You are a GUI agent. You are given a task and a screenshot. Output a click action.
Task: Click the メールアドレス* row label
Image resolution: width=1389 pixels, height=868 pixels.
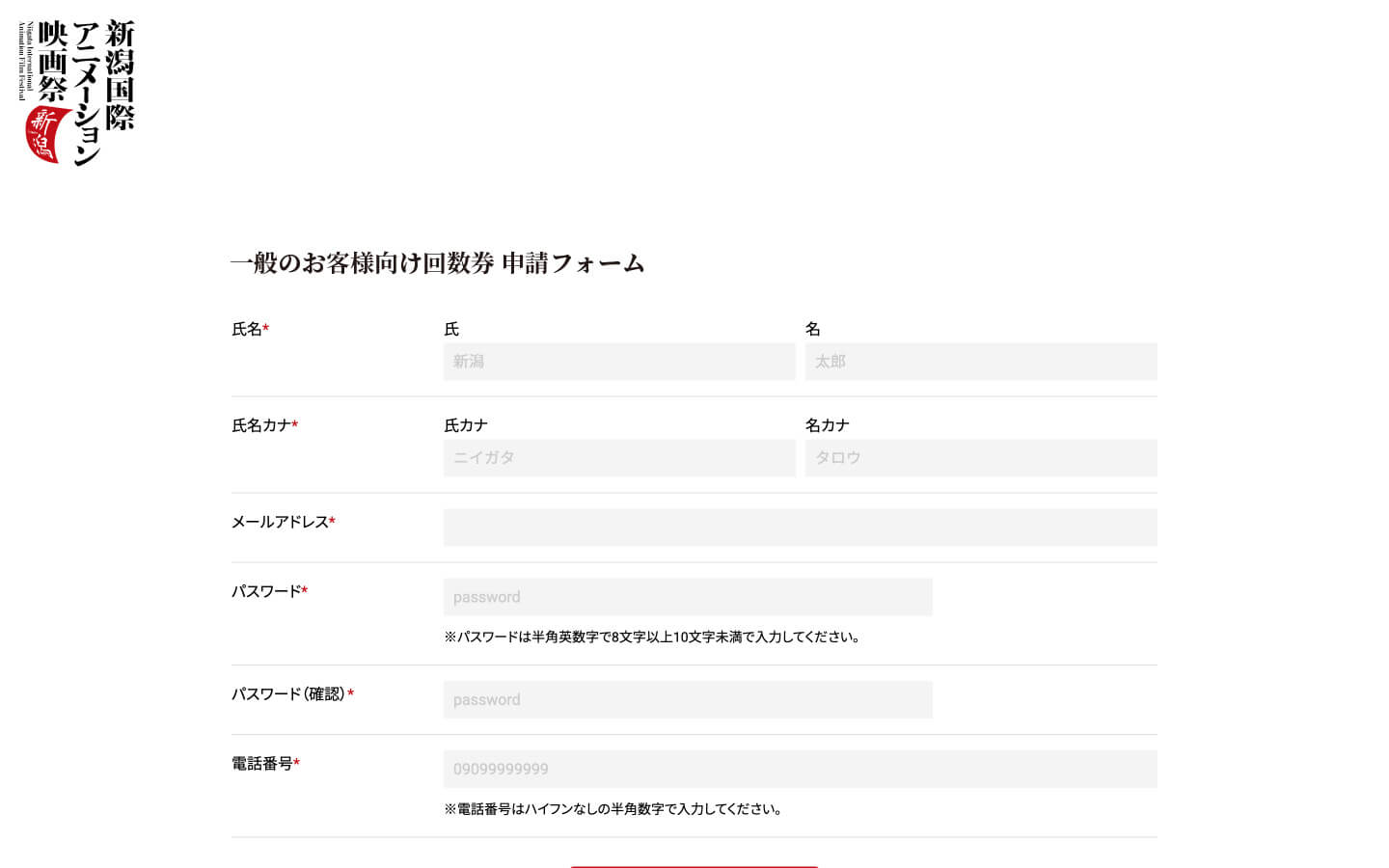point(283,523)
